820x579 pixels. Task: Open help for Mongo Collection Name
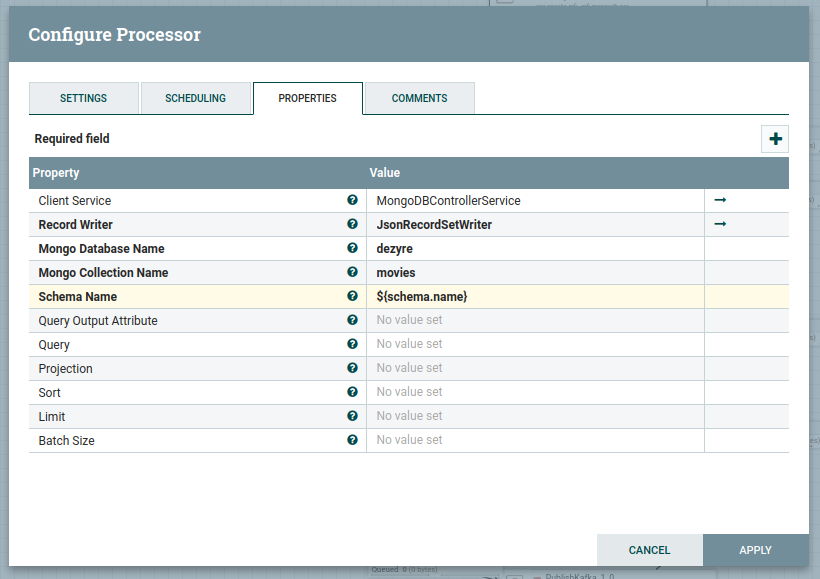pos(352,272)
